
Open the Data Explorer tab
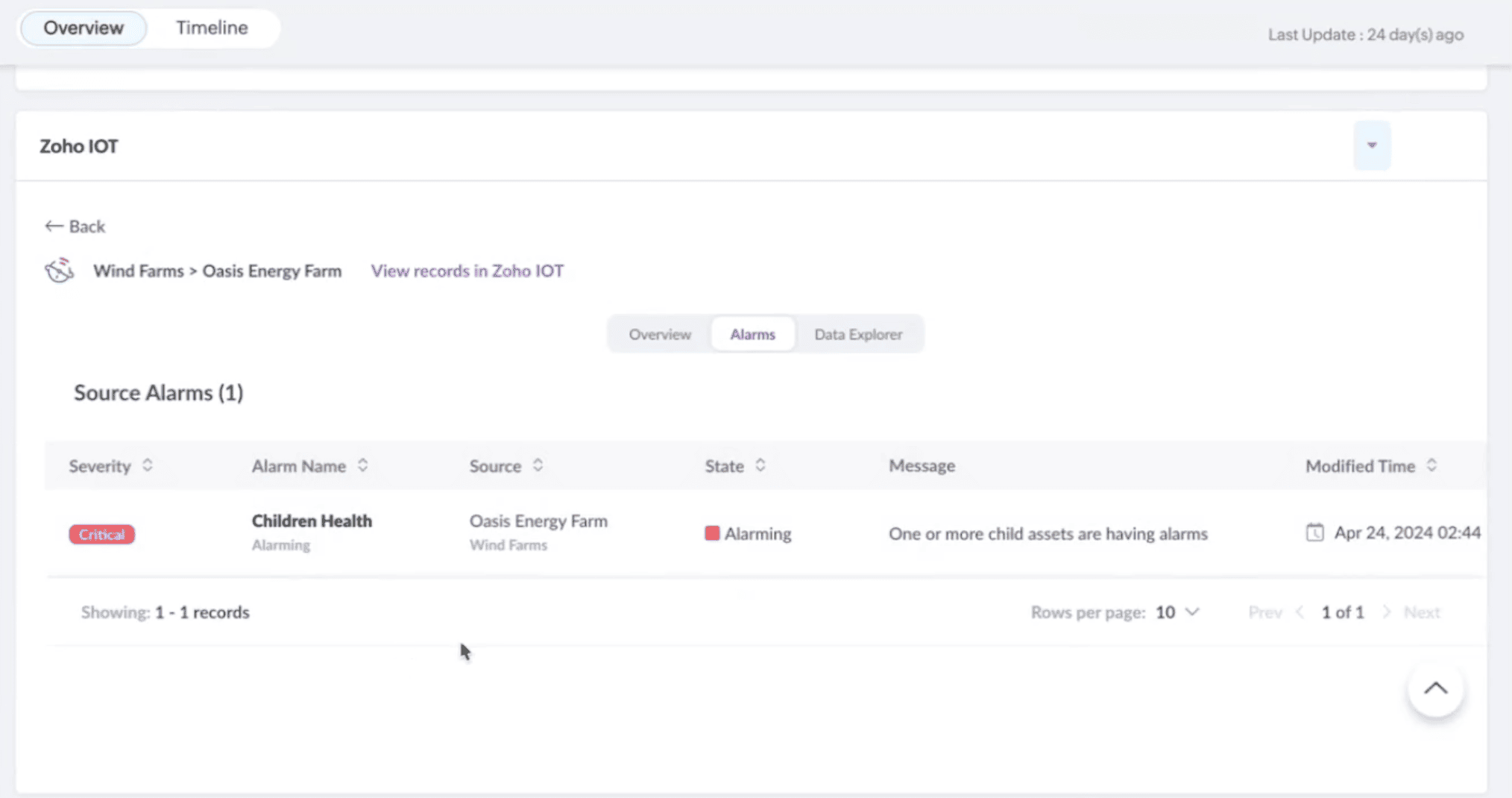[858, 334]
